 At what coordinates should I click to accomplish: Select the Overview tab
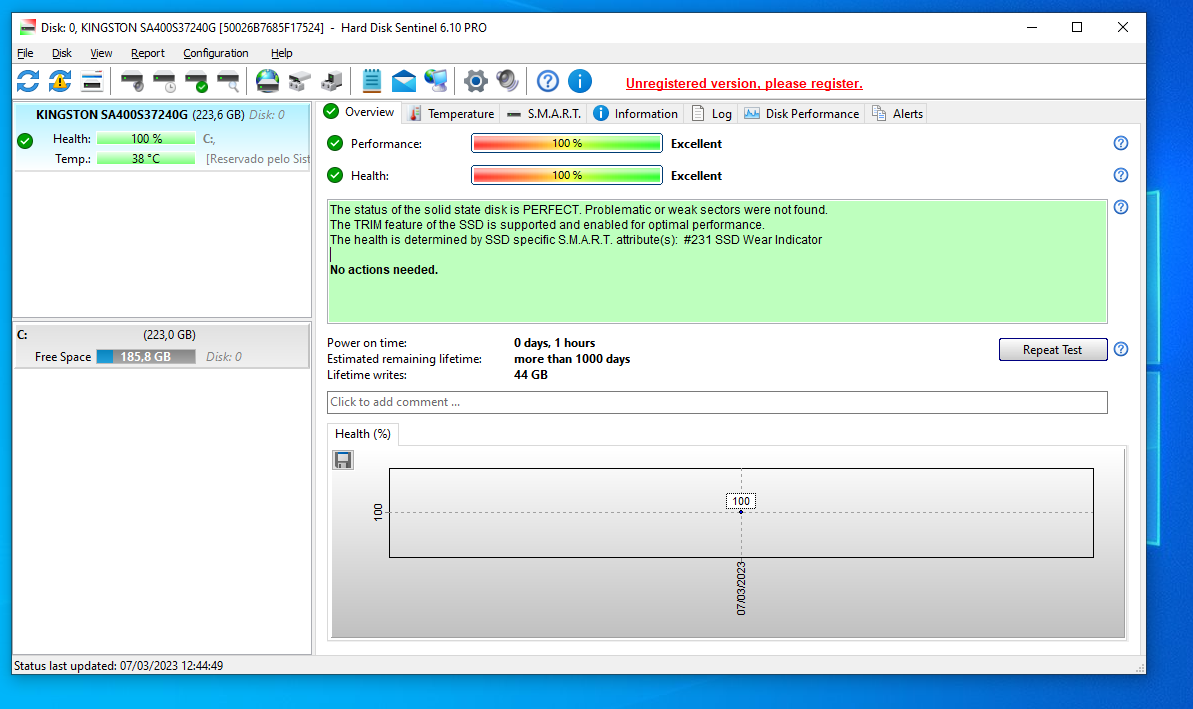pyautogui.click(x=359, y=112)
